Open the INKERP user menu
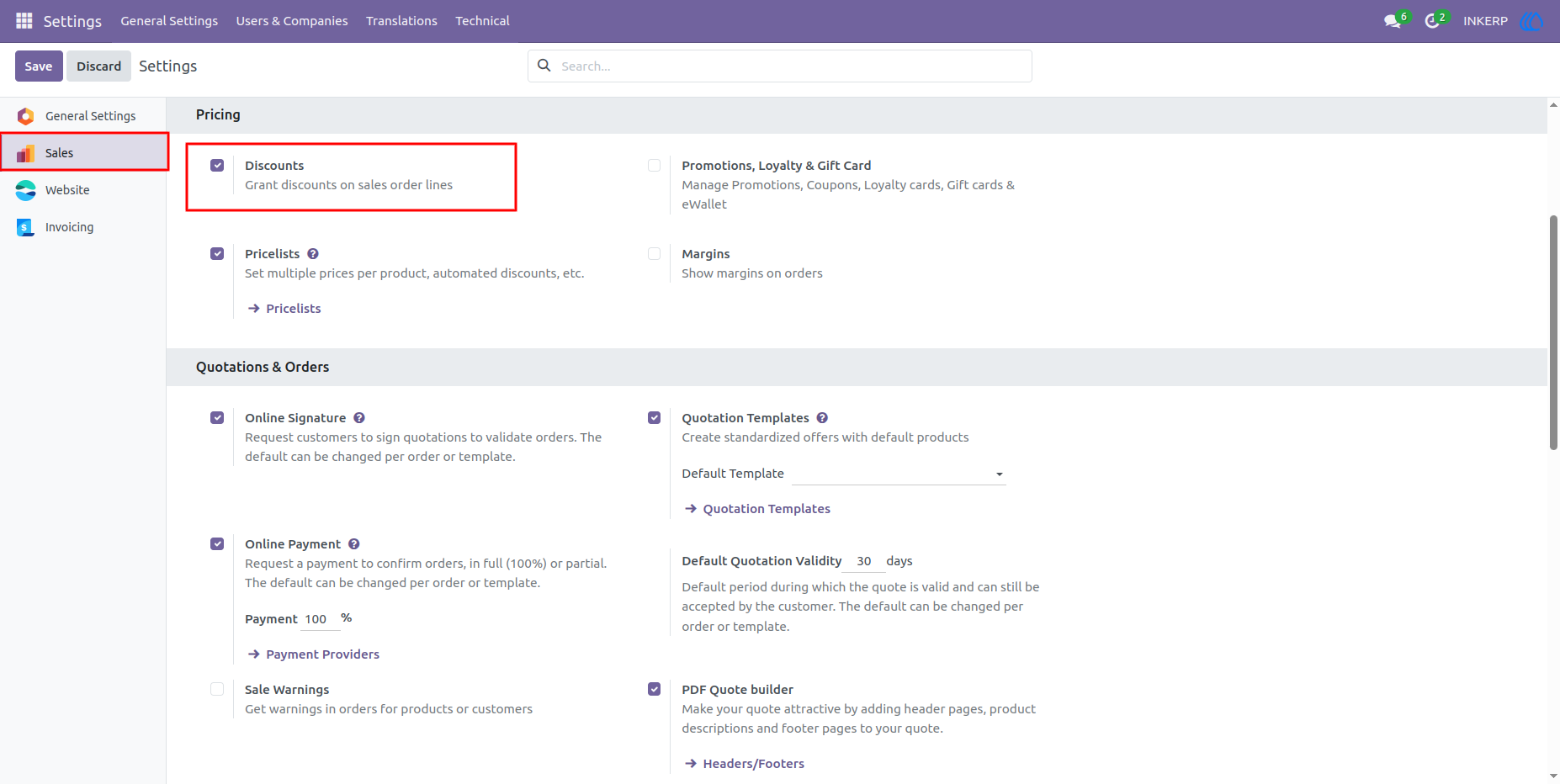This screenshot has width=1560, height=784. click(x=1485, y=21)
